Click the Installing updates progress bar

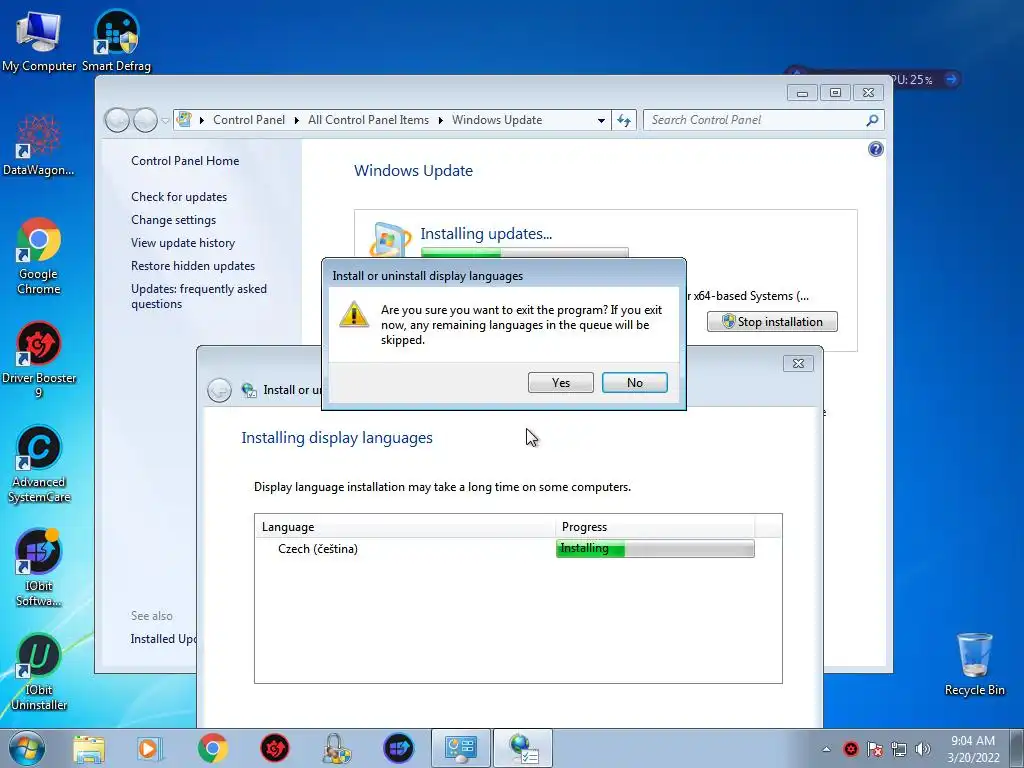[x=524, y=253]
